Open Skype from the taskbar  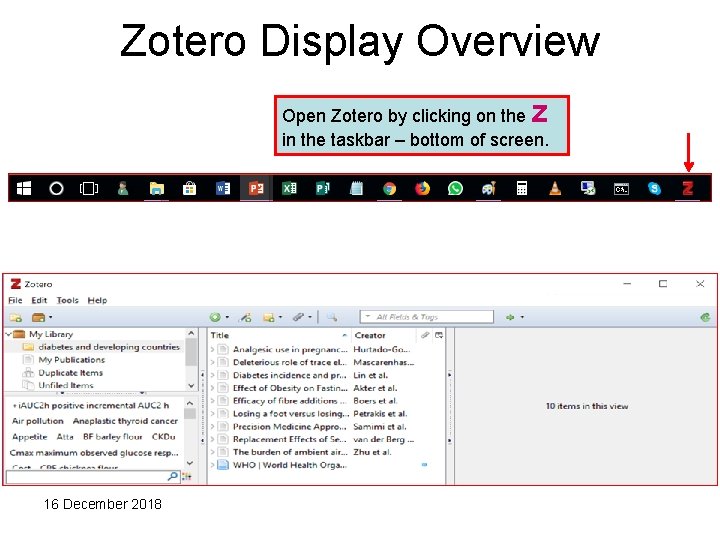[654, 188]
